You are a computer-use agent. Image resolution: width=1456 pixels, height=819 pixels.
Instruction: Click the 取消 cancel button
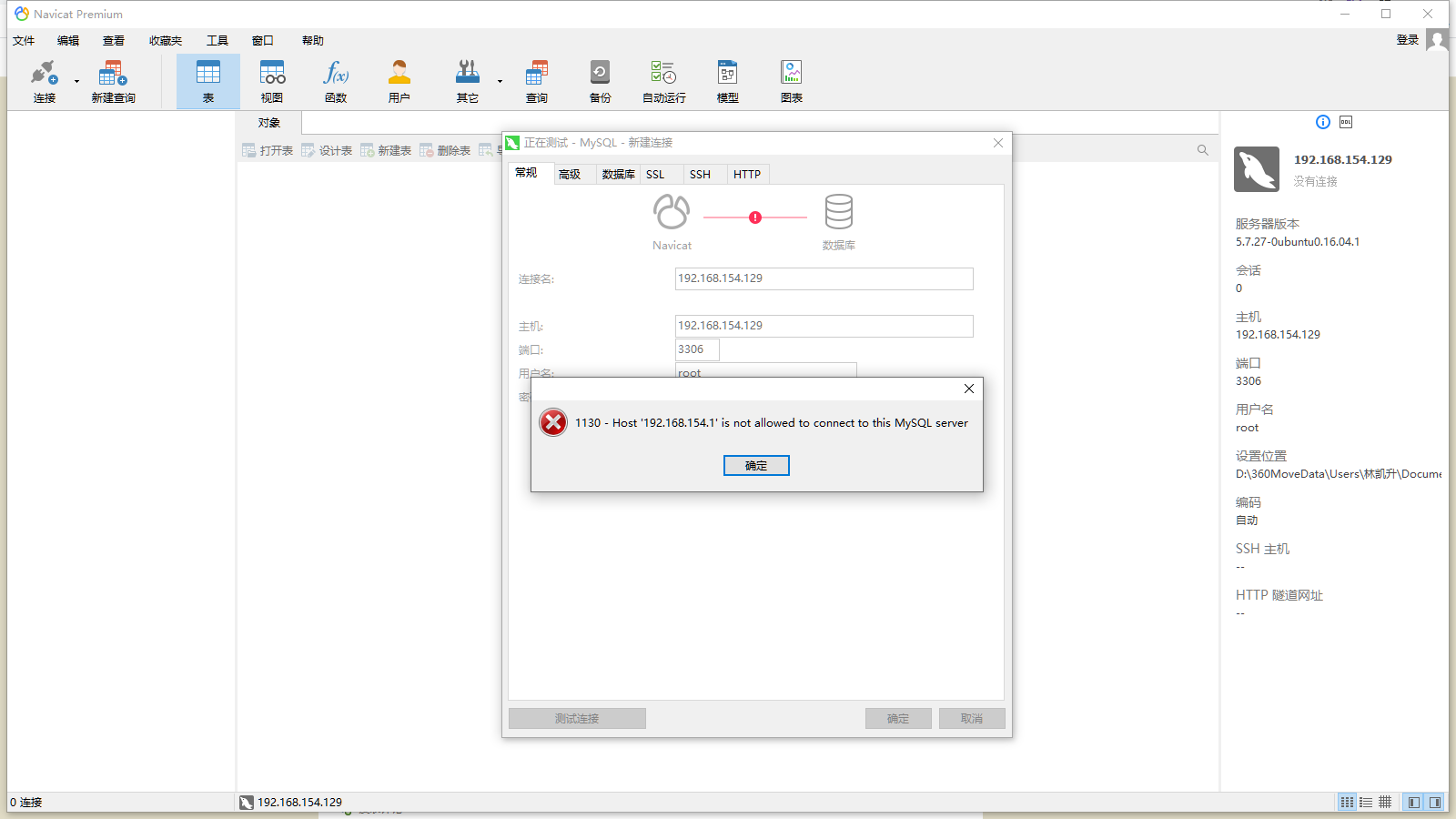pyautogui.click(x=972, y=719)
